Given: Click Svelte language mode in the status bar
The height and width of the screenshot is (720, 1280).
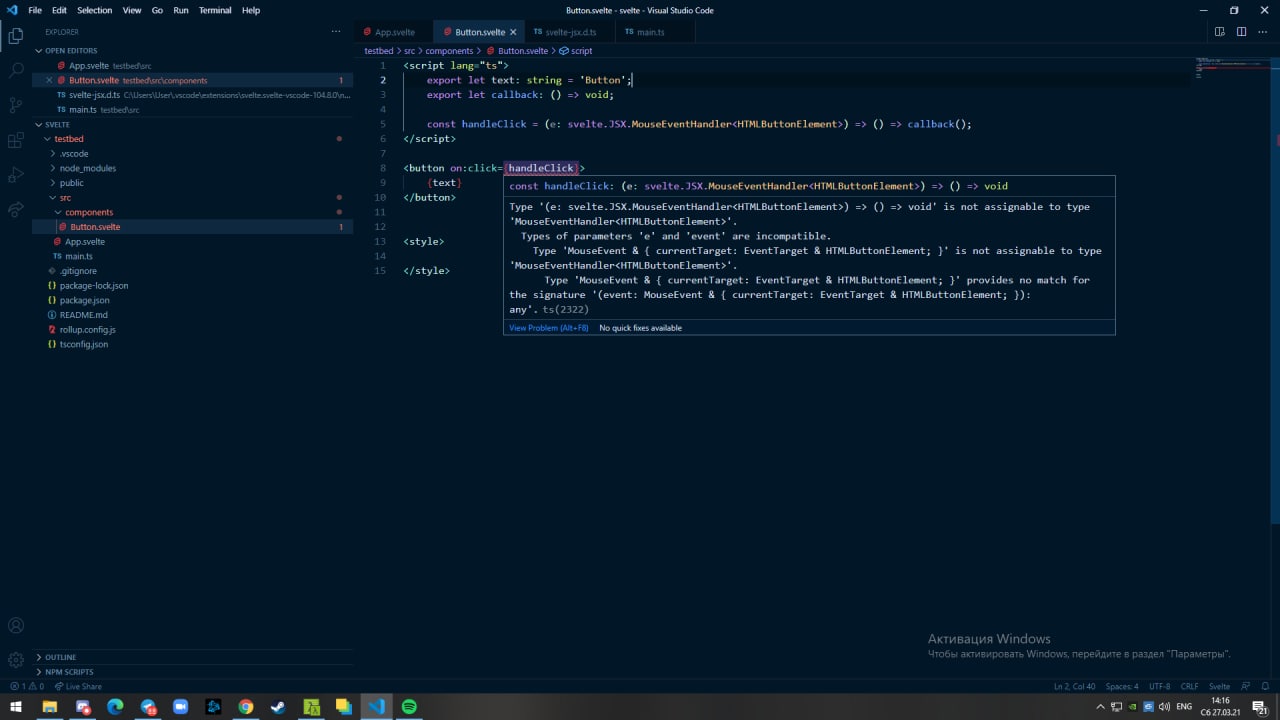Looking at the screenshot, I should tap(1219, 687).
